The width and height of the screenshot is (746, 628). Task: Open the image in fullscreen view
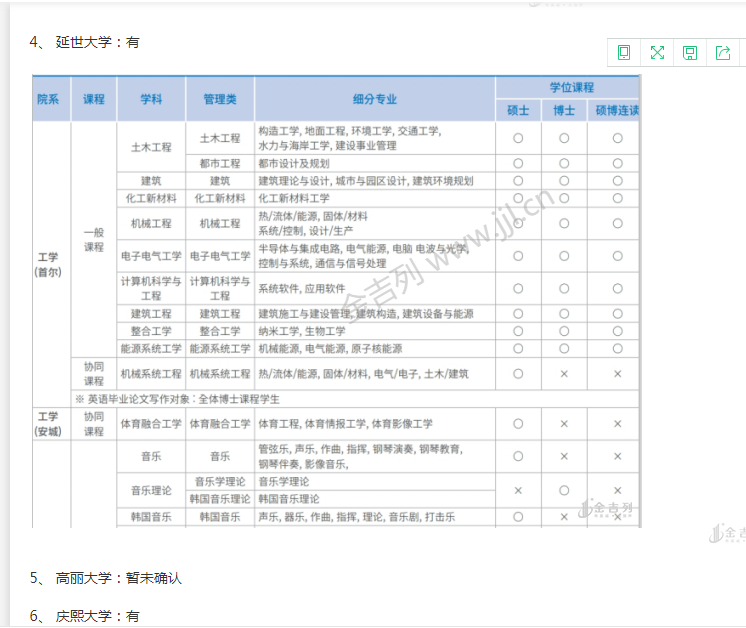(657, 53)
